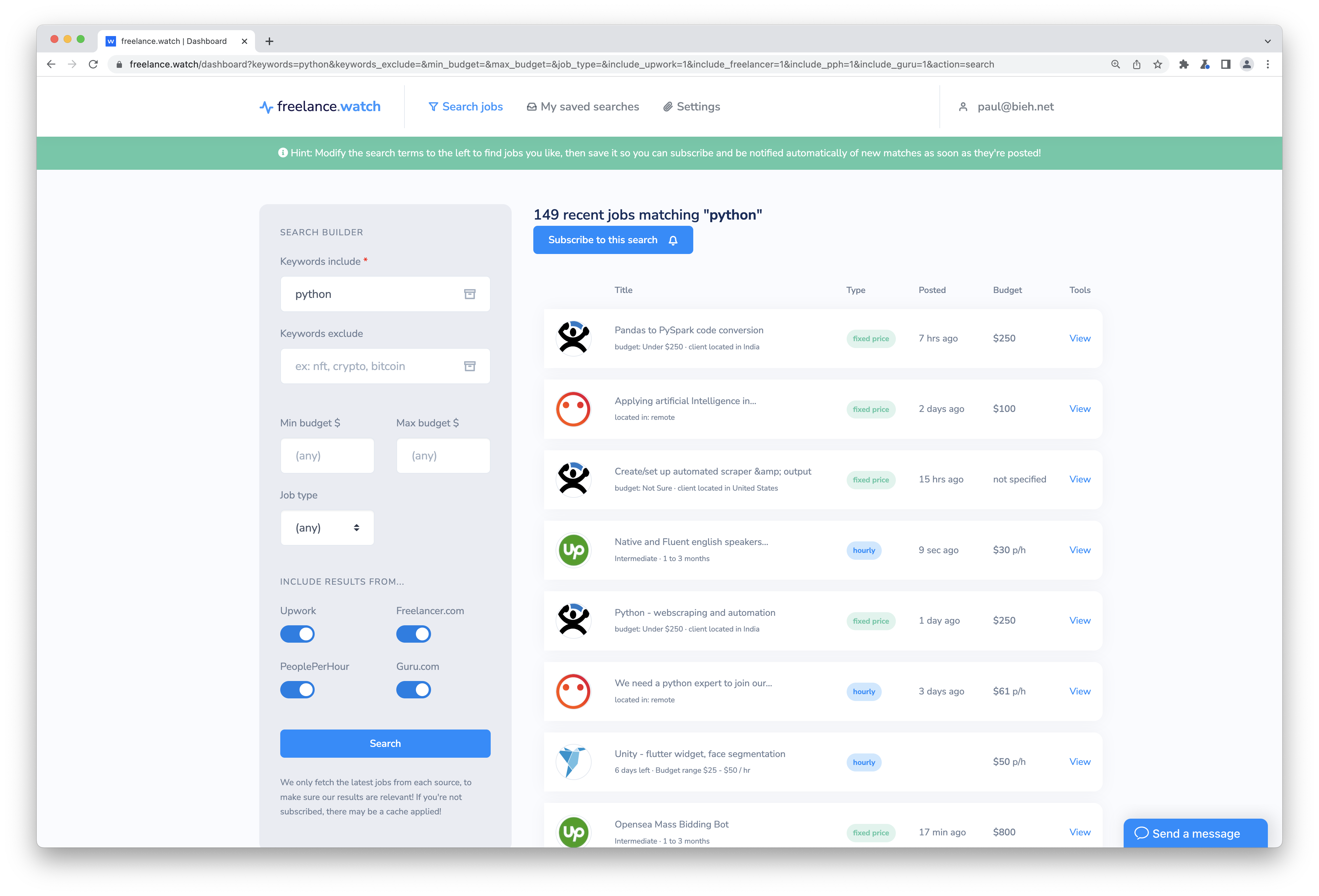Click the logo on Python webscraping row
The width and height of the screenshot is (1319, 896).
(x=573, y=620)
